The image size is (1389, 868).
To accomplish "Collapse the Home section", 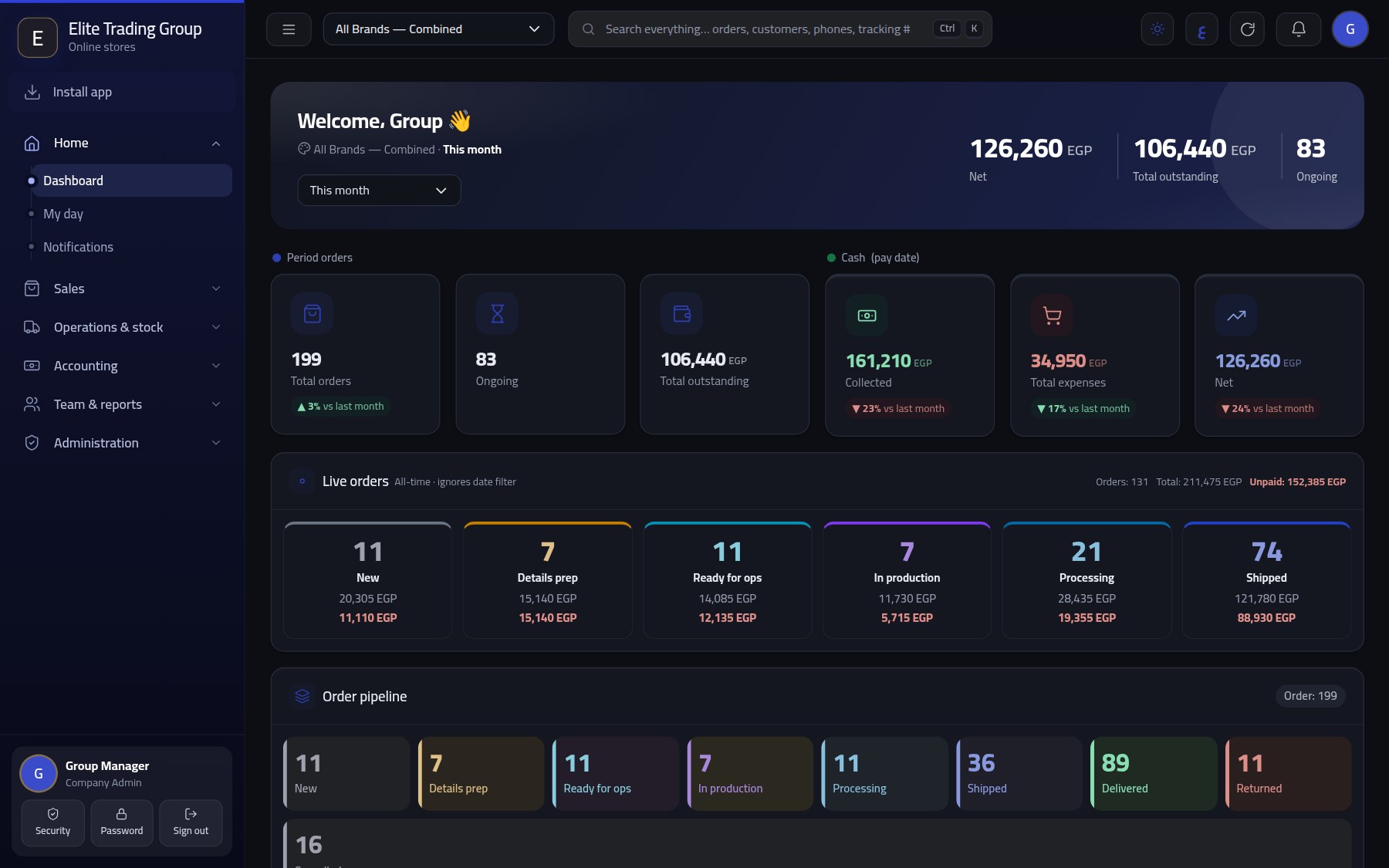I will pyautogui.click(x=123, y=143).
